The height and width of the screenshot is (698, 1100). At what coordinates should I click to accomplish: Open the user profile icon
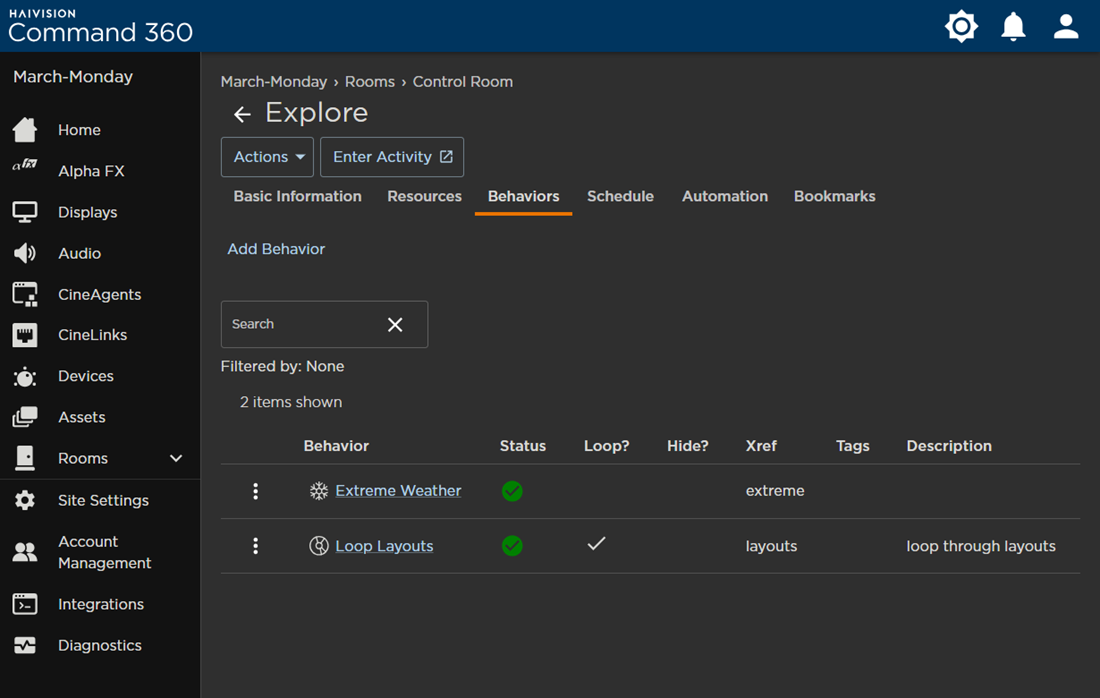[x=1066, y=27]
